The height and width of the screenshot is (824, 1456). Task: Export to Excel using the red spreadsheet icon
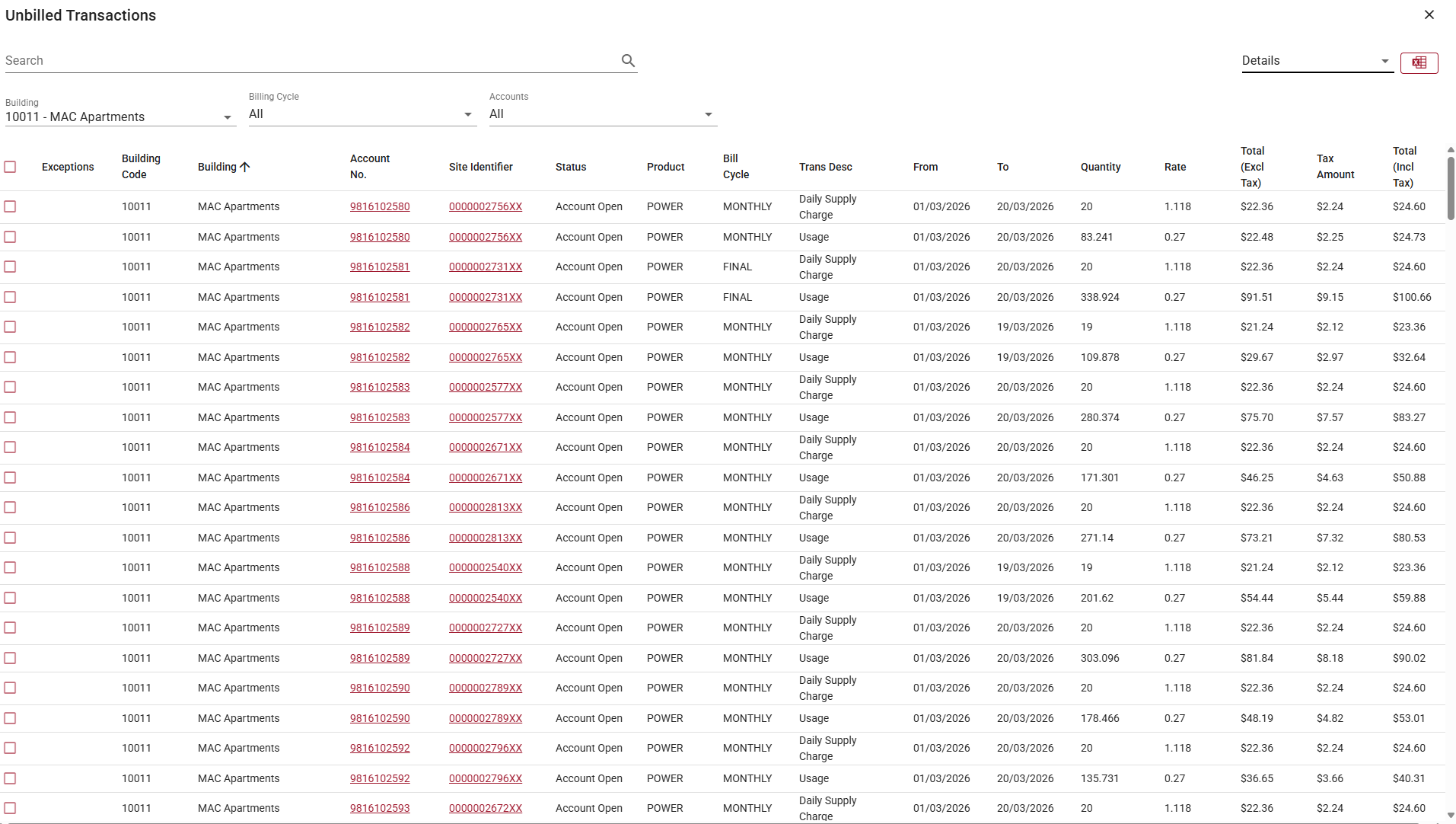tap(1419, 62)
